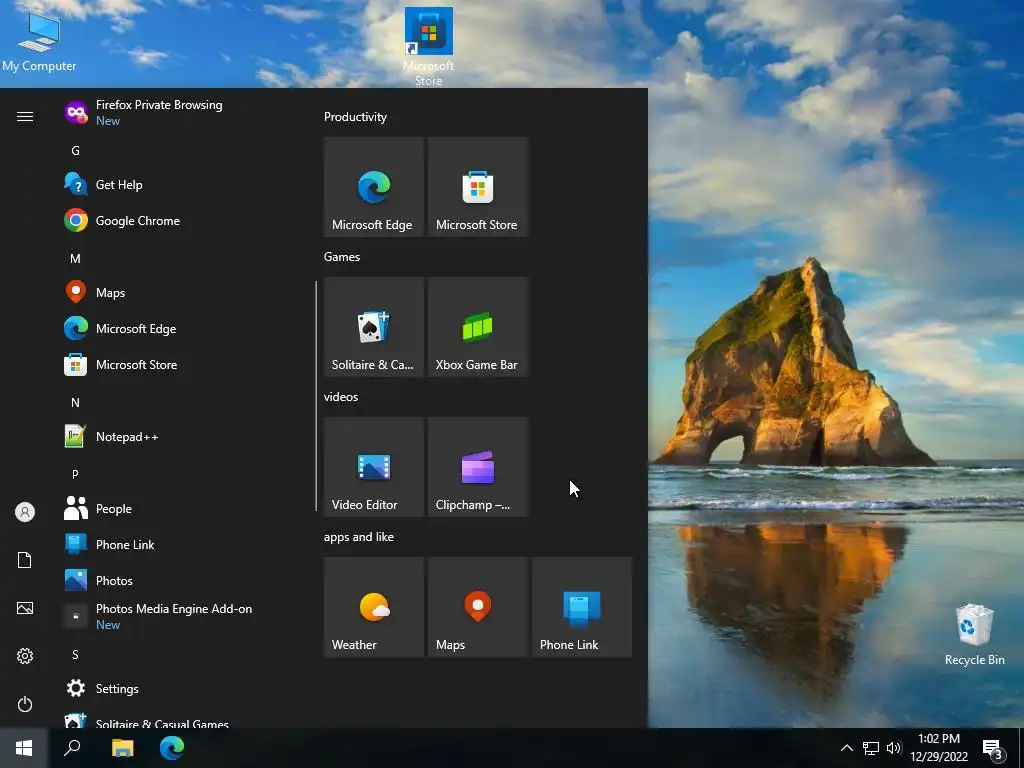This screenshot has width=1024, height=768.
Task: Open the Maps tile under apps and like
Action: pos(477,607)
